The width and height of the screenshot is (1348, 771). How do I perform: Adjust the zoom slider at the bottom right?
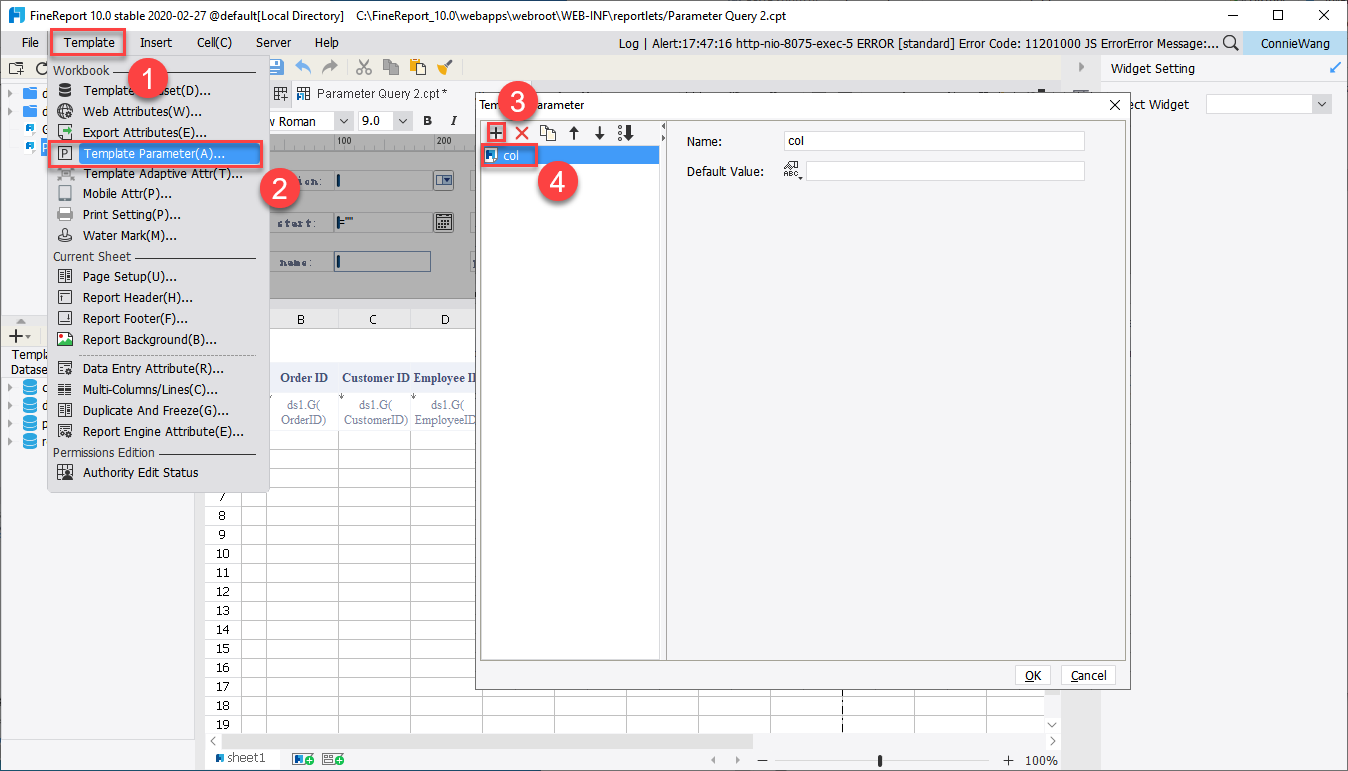[x=880, y=760]
